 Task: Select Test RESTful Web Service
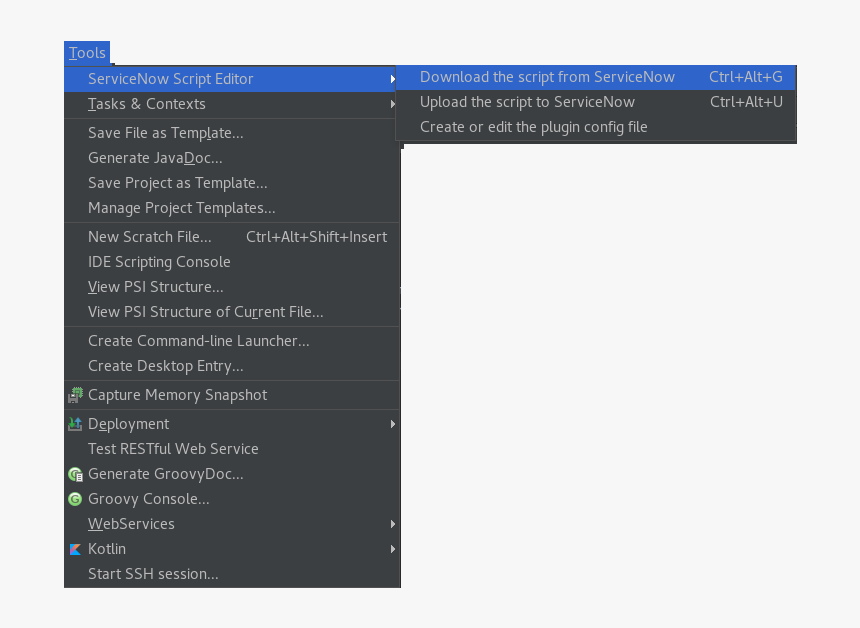point(232,449)
